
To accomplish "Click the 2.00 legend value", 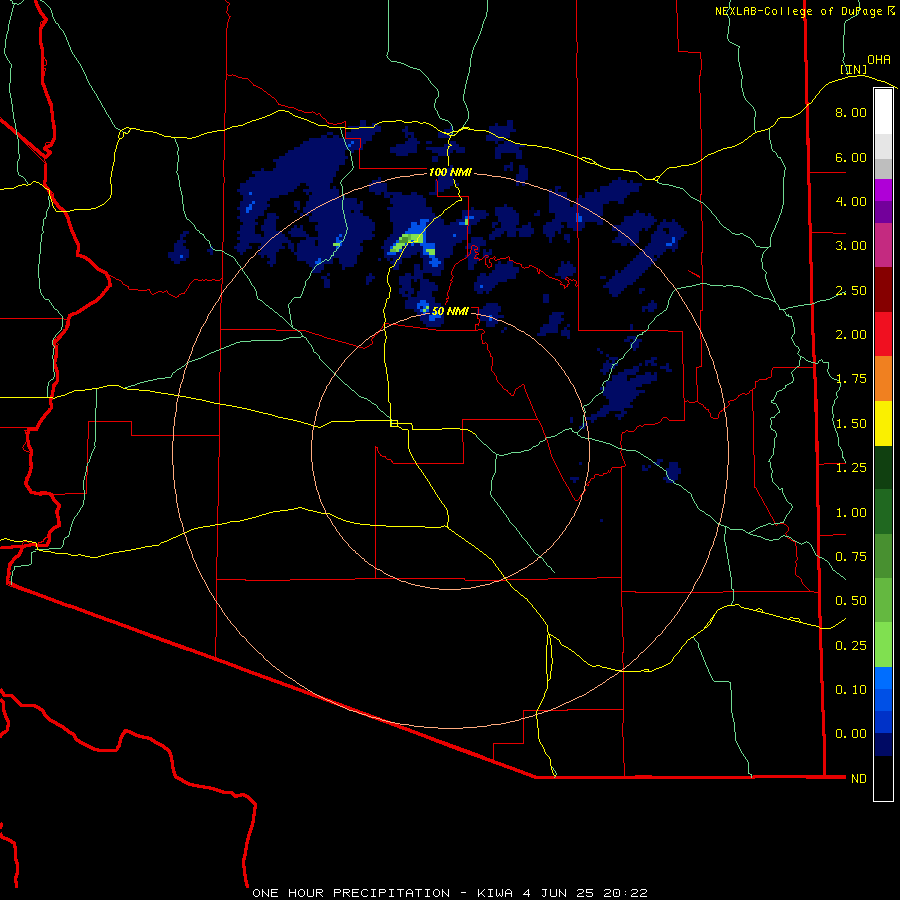I will pyautogui.click(x=851, y=335).
